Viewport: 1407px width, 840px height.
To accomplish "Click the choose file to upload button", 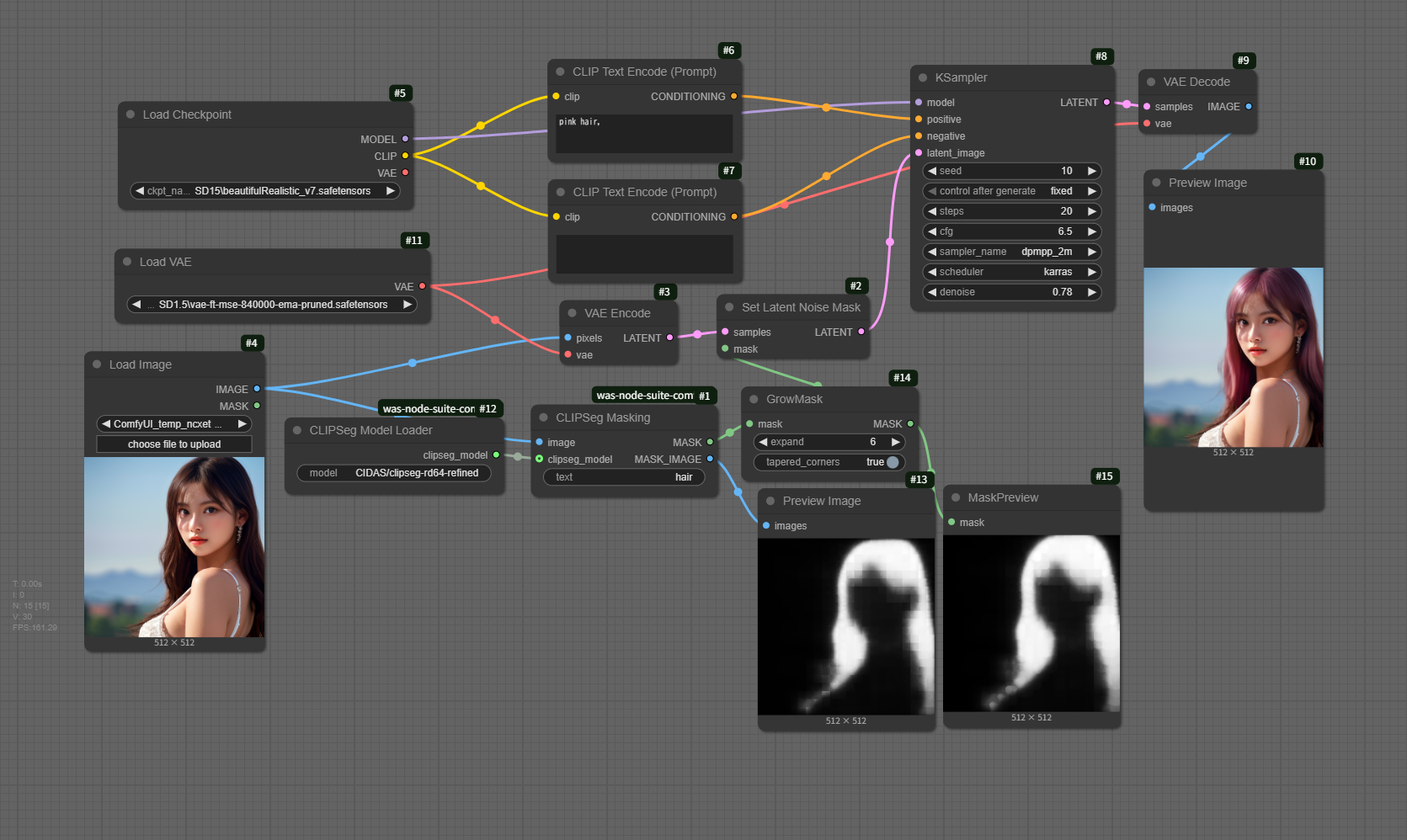I will click(174, 444).
